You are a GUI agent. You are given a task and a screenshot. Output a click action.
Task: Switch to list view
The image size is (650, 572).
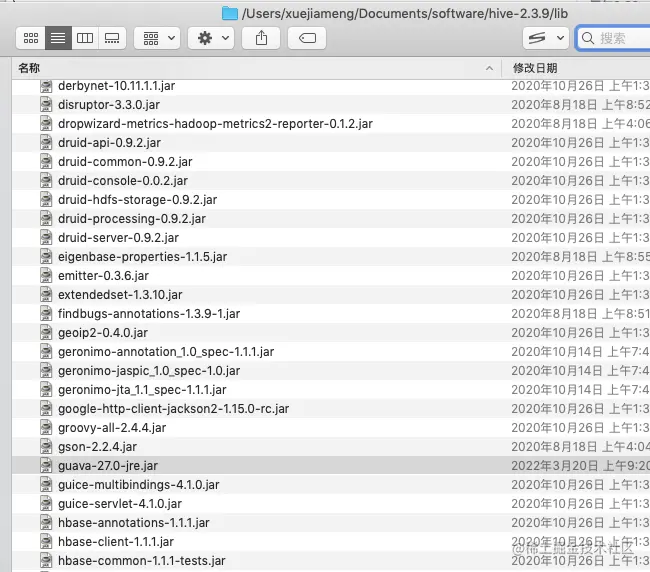58,38
